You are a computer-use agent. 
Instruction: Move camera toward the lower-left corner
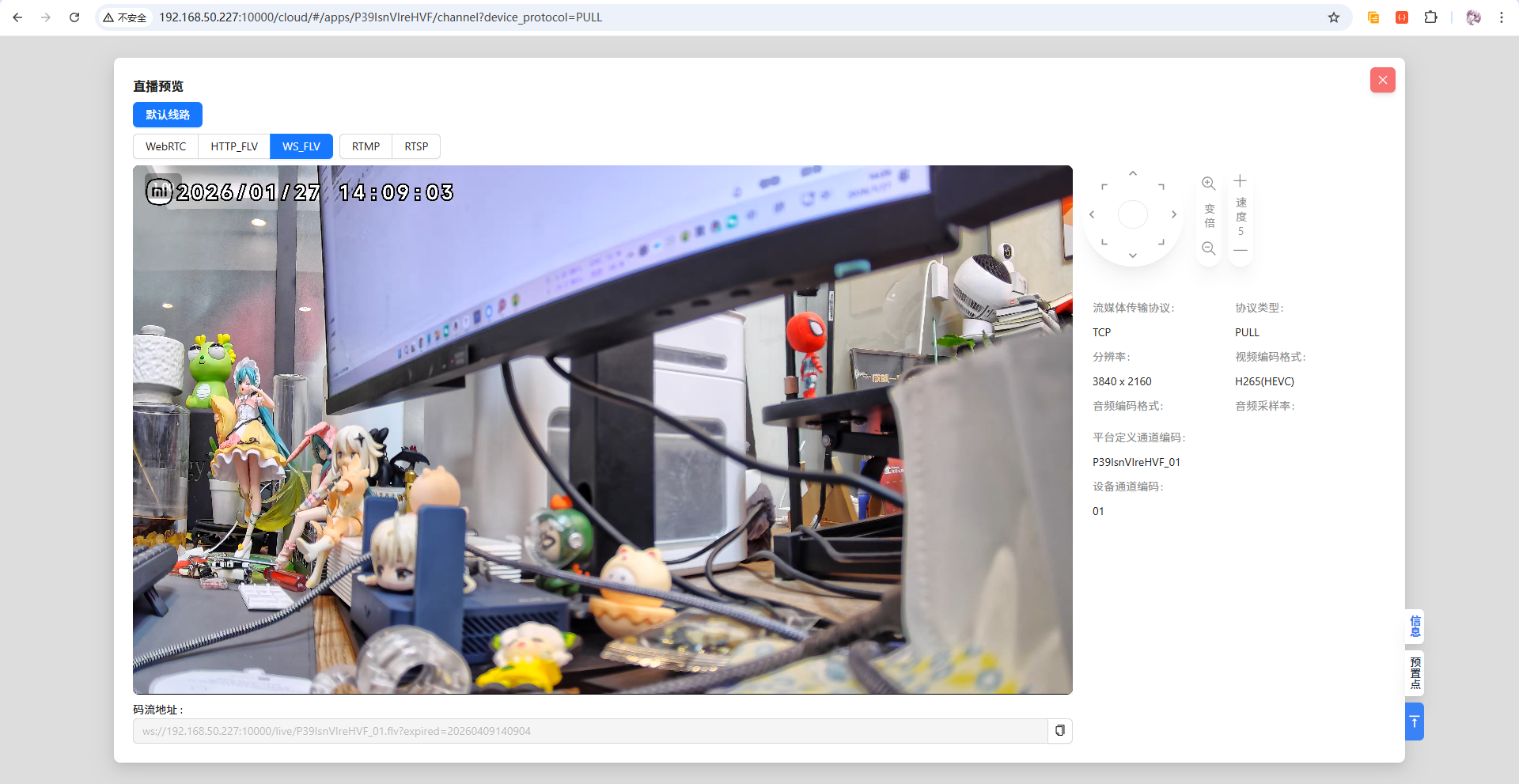pos(1104,242)
